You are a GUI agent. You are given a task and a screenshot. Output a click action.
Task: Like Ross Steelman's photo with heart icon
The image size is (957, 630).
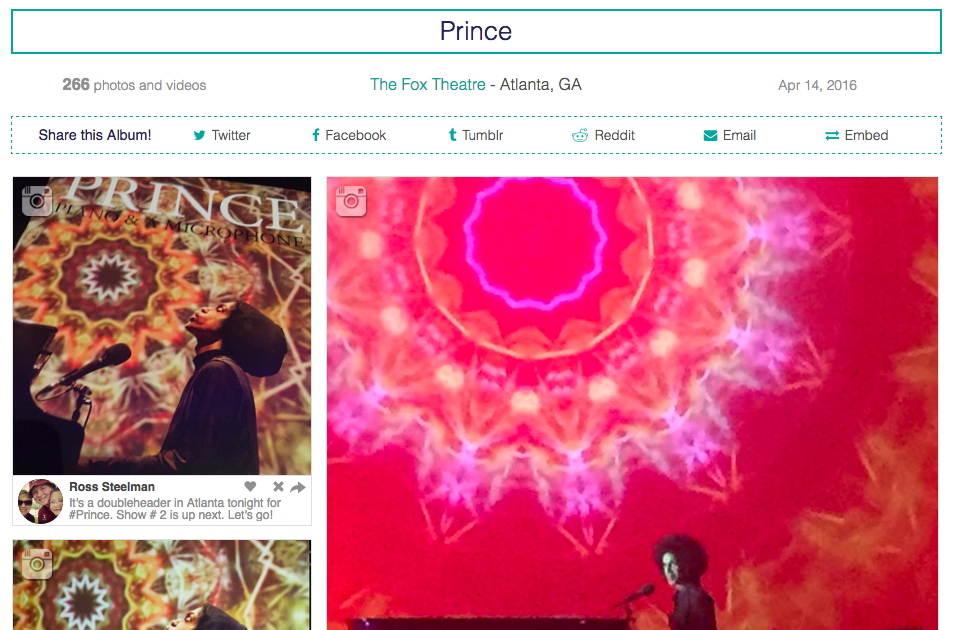pyautogui.click(x=250, y=487)
